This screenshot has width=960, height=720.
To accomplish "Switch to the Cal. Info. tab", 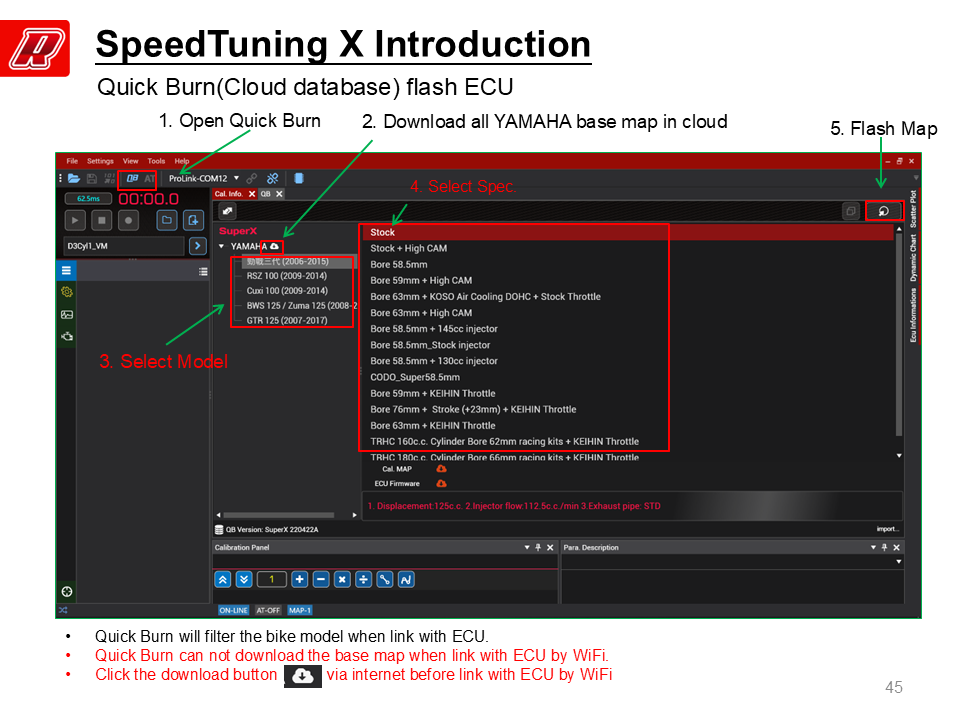I will pyautogui.click(x=228, y=194).
